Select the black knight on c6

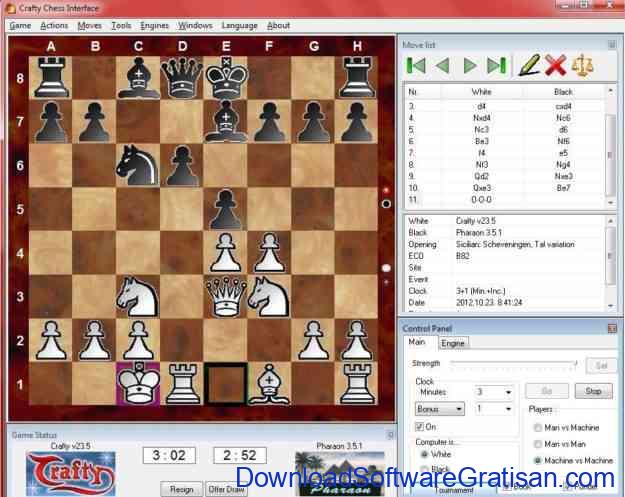pos(138,165)
